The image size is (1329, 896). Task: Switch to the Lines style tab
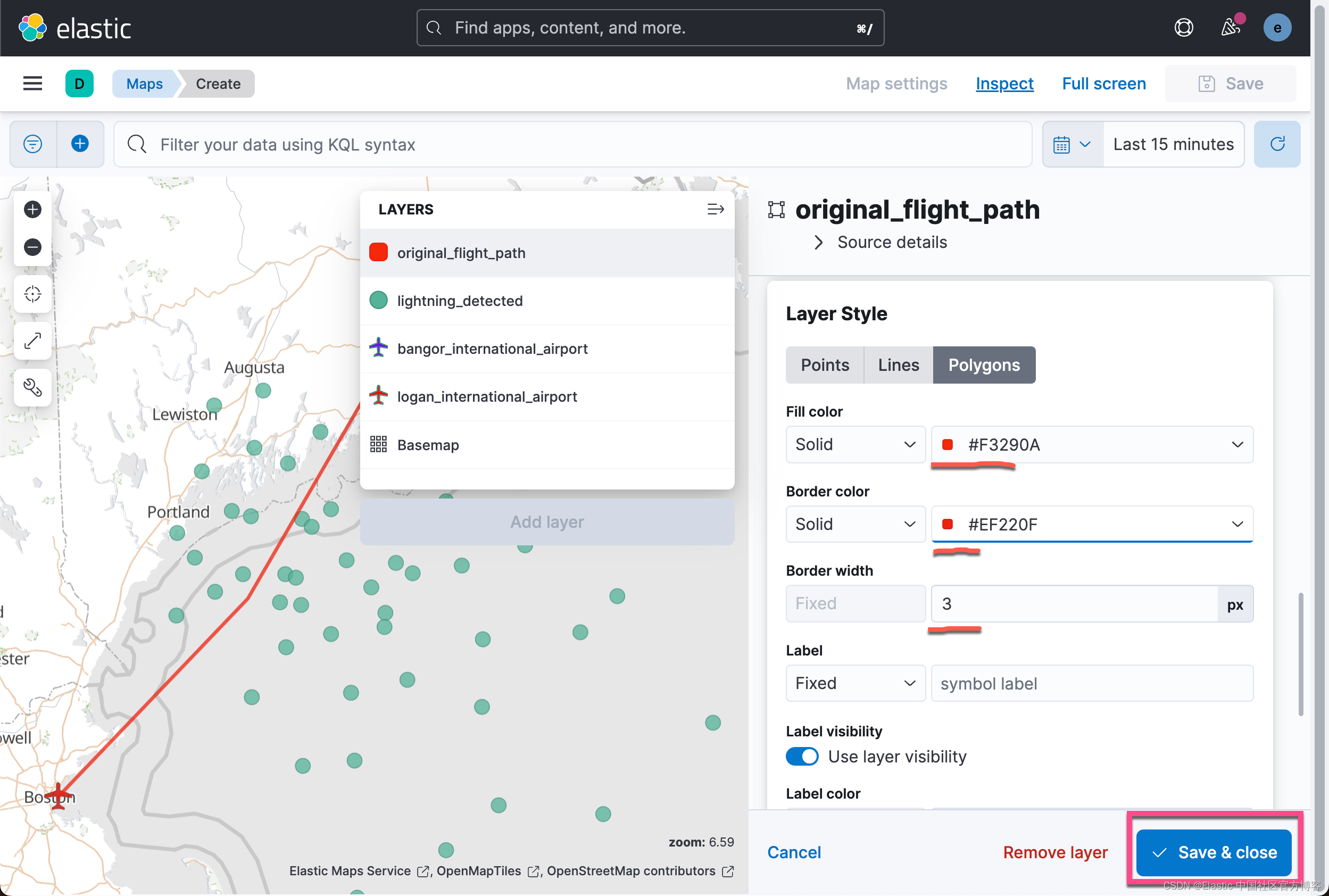897,364
